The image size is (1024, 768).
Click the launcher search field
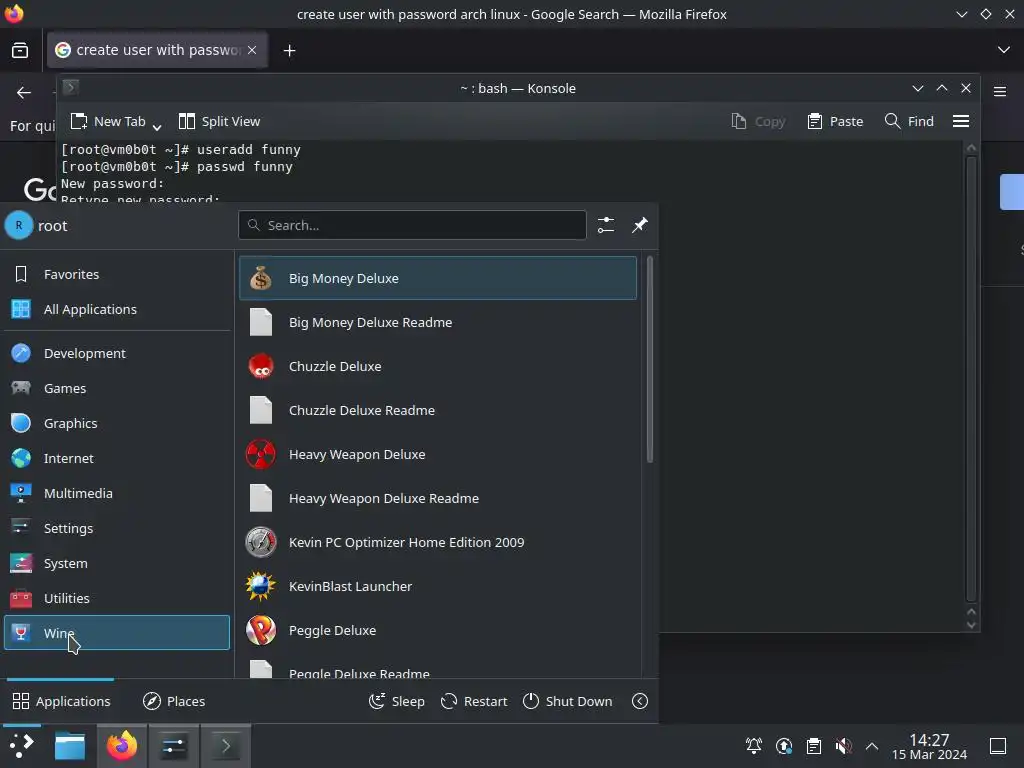412,225
